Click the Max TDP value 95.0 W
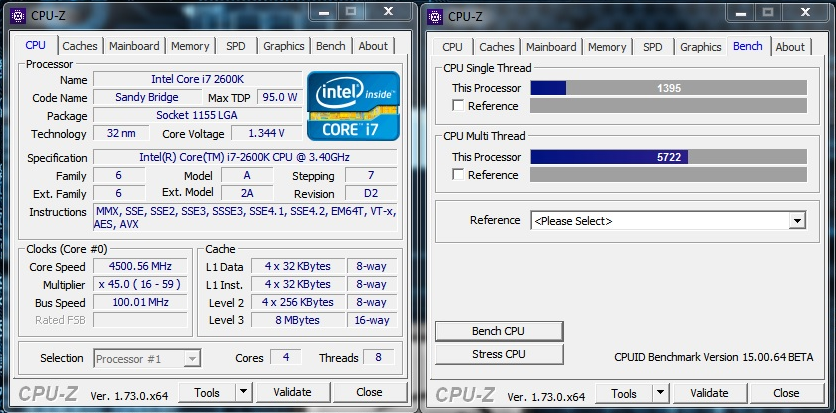The width and height of the screenshot is (836, 413). (280, 97)
